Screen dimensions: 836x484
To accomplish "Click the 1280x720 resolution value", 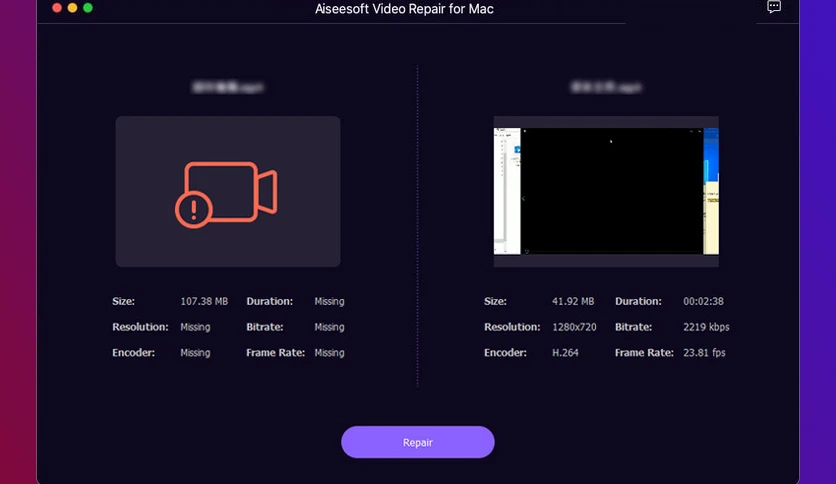I will [x=574, y=327].
